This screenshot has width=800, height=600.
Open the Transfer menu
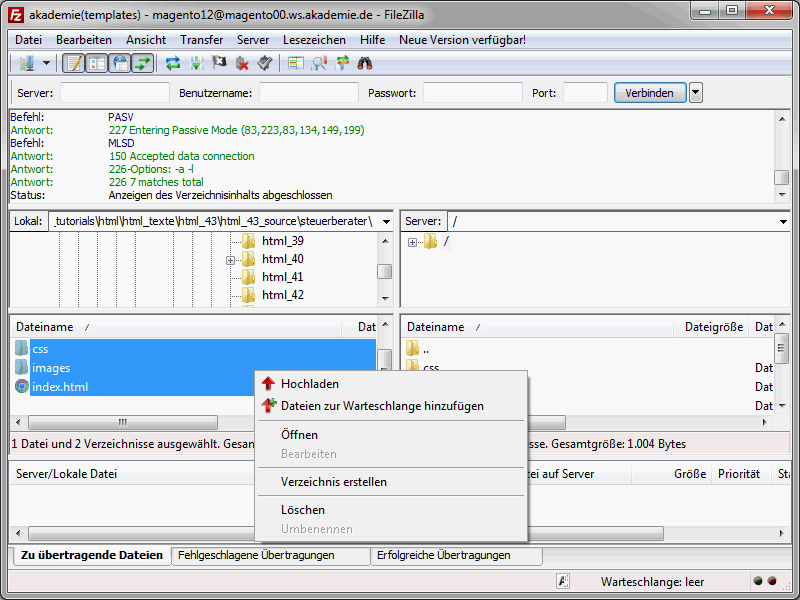(x=202, y=40)
